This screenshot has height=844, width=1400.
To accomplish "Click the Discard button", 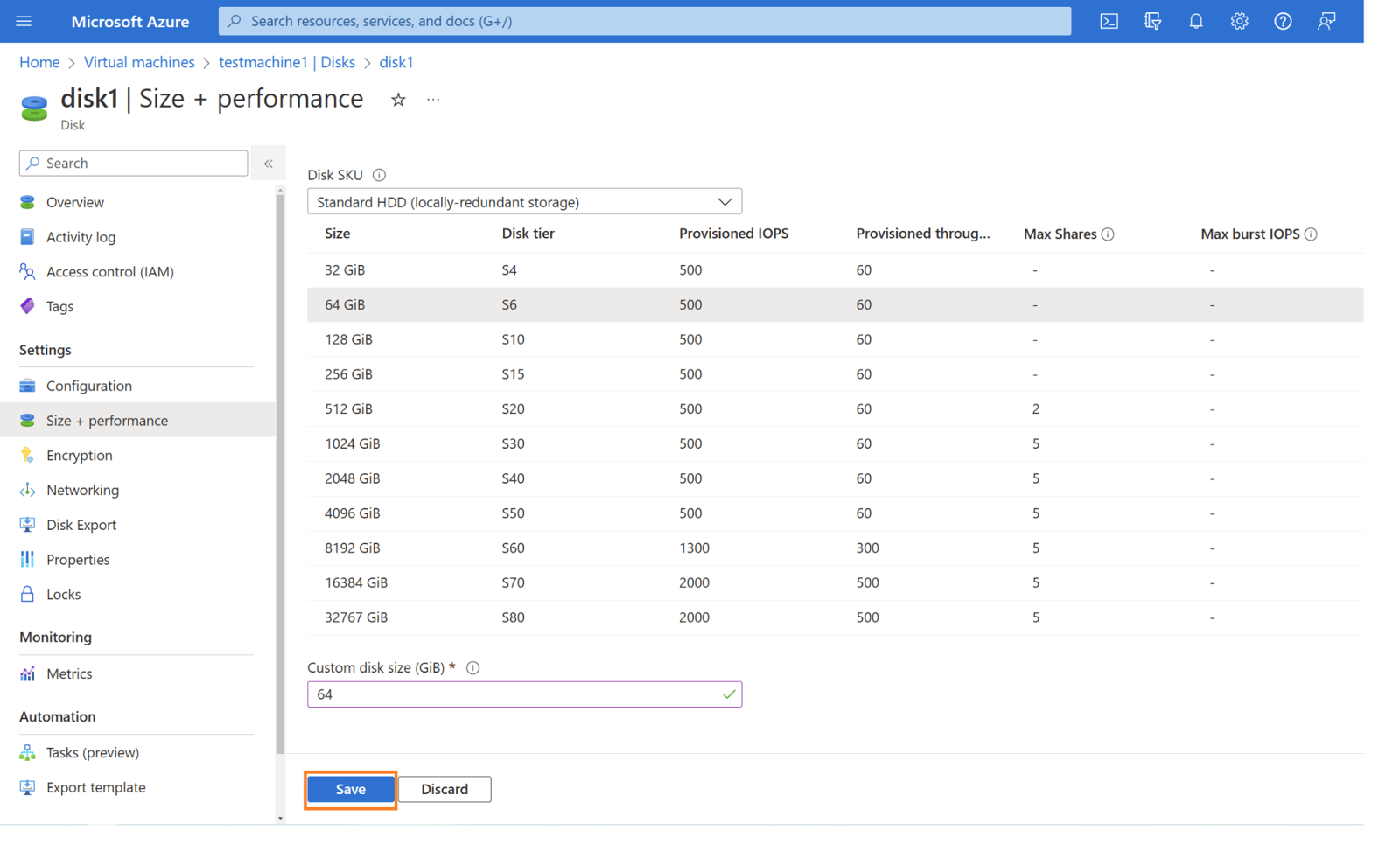I will 444,789.
